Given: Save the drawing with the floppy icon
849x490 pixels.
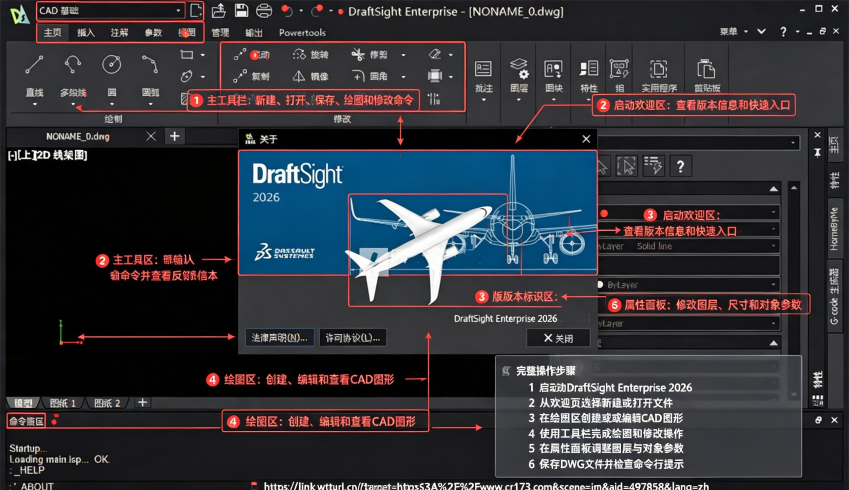Looking at the screenshot, I should pos(241,10).
